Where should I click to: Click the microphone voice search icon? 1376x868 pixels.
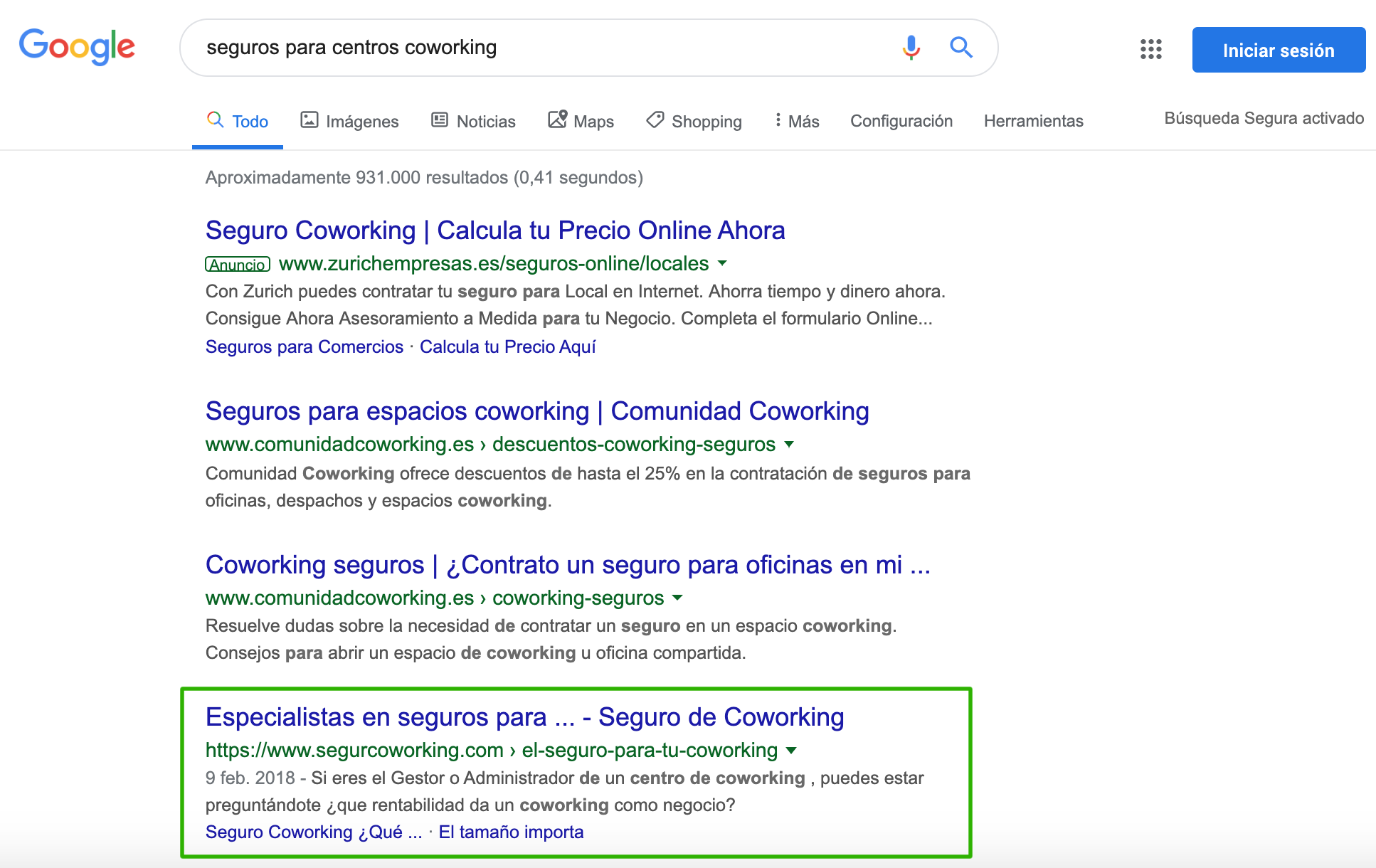[911, 48]
